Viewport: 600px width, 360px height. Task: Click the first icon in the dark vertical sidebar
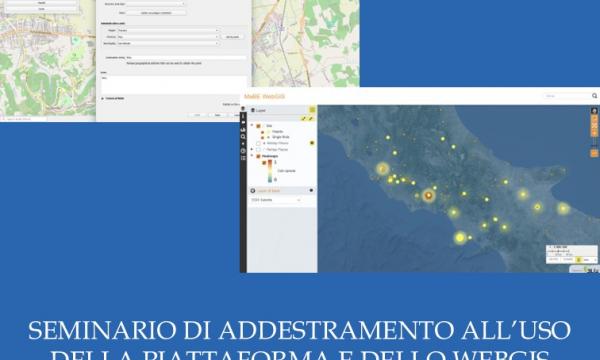point(243,116)
